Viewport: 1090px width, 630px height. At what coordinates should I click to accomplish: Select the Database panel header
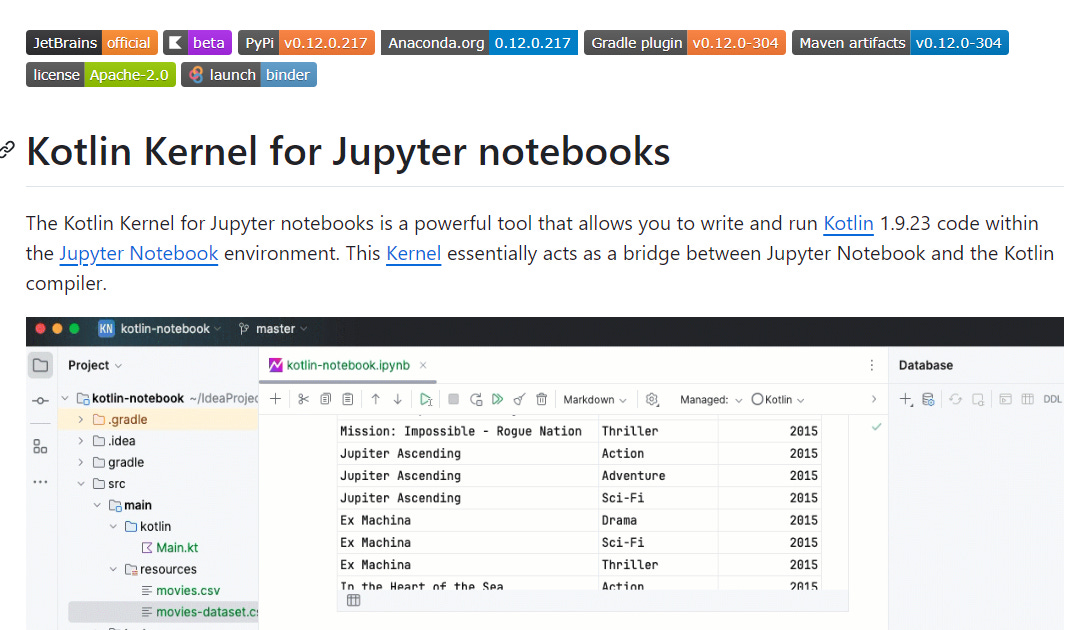point(925,365)
